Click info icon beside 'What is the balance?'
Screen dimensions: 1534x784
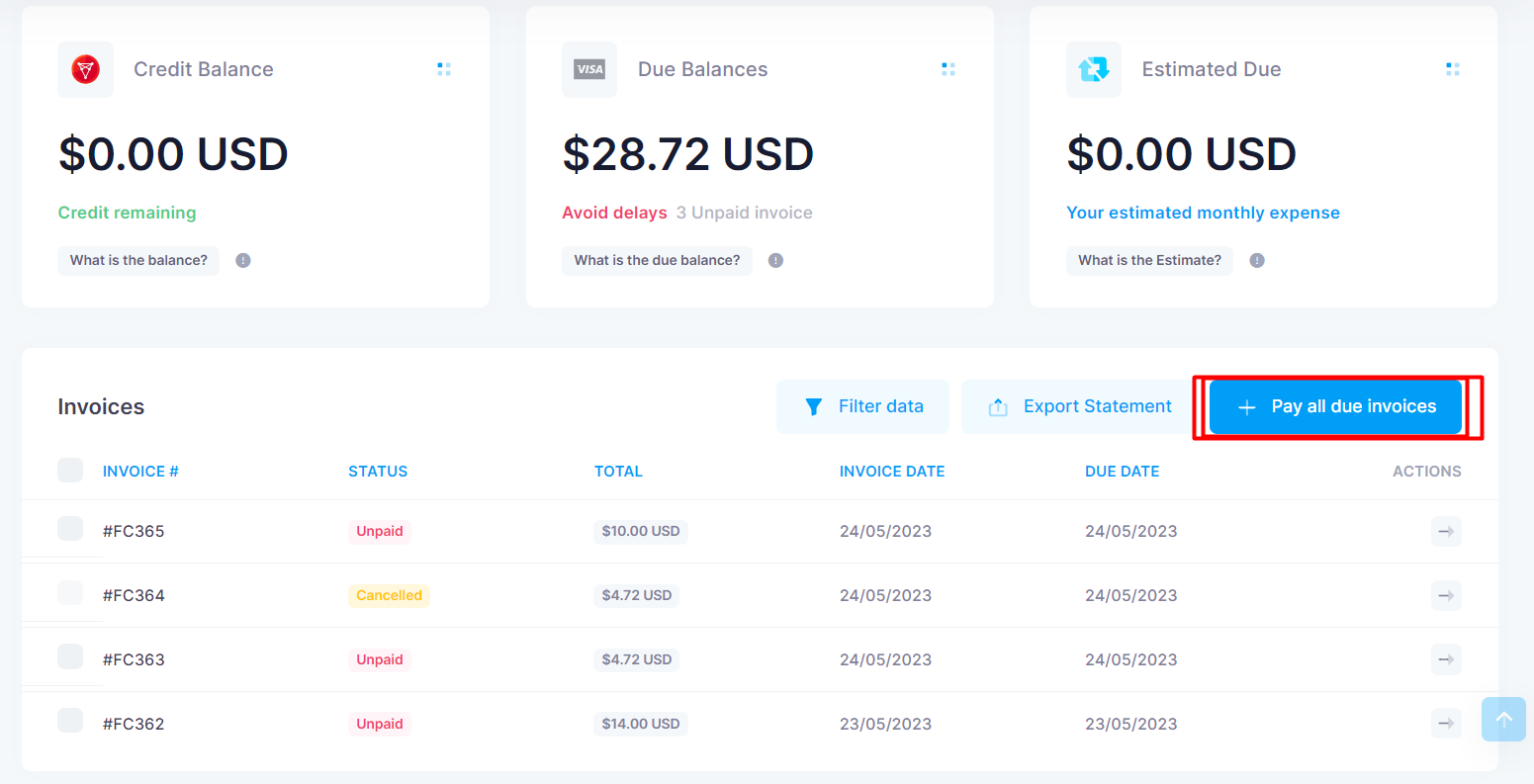pos(243,261)
